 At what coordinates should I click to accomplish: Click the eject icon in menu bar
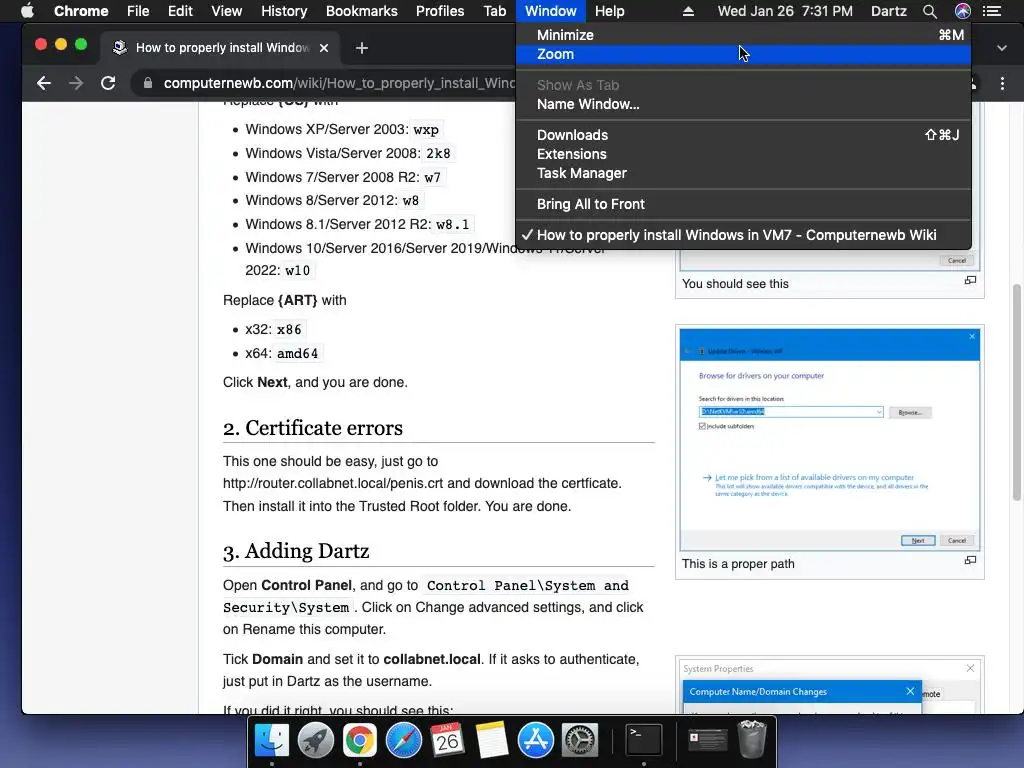688,11
